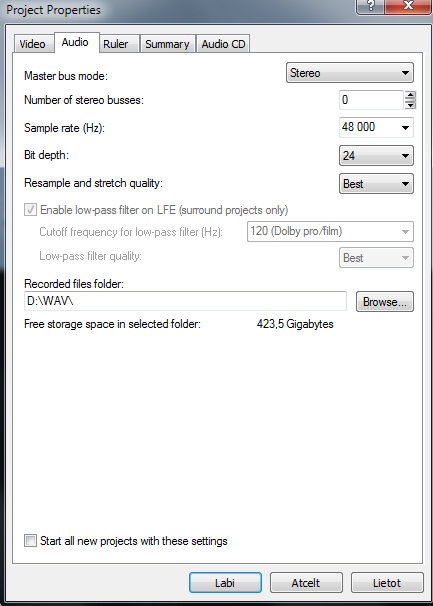Click the Project Properties title text

pos(53,10)
